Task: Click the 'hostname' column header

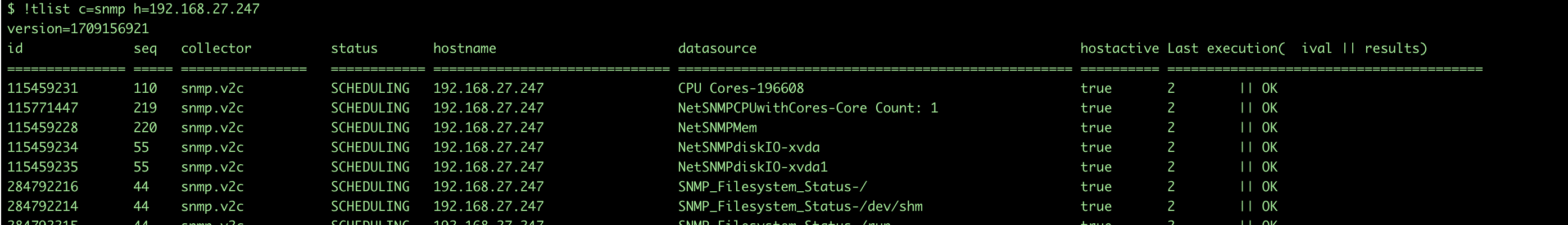Action: point(464,48)
